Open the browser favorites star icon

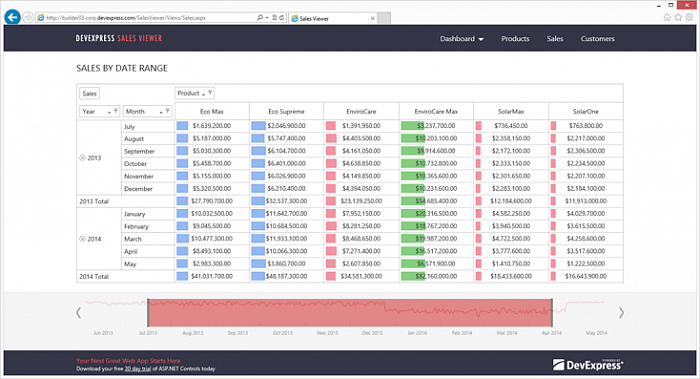[x=679, y=17]
